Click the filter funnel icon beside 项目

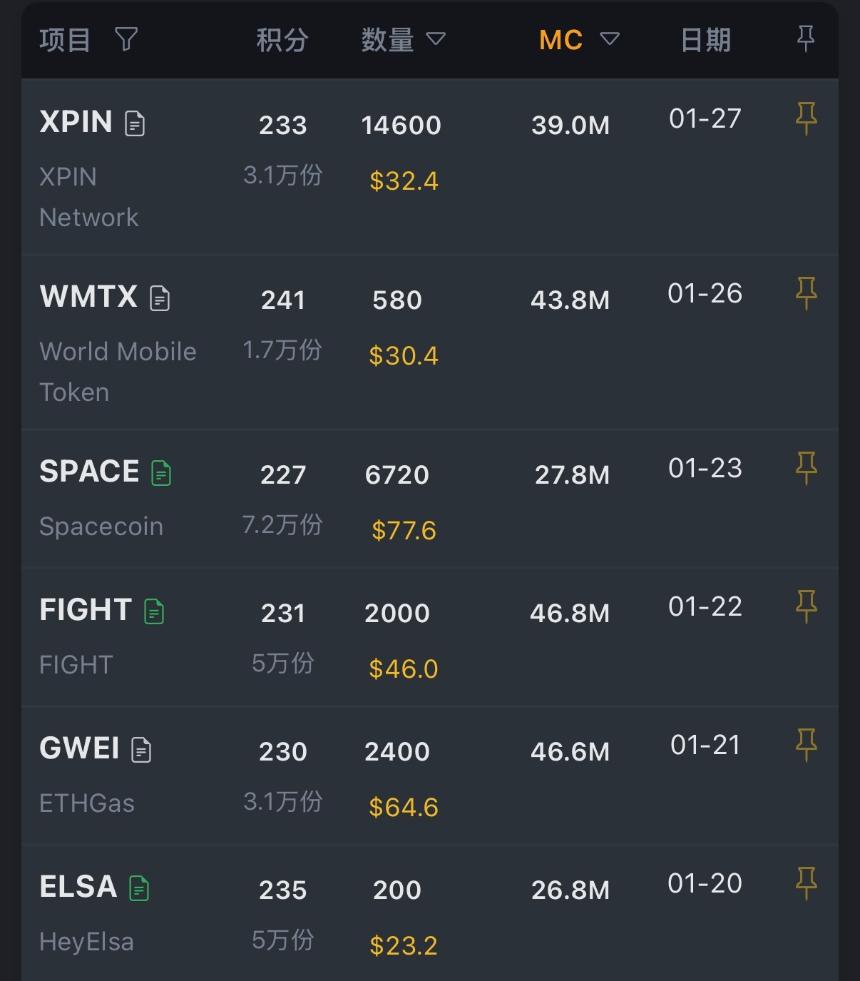126,40
